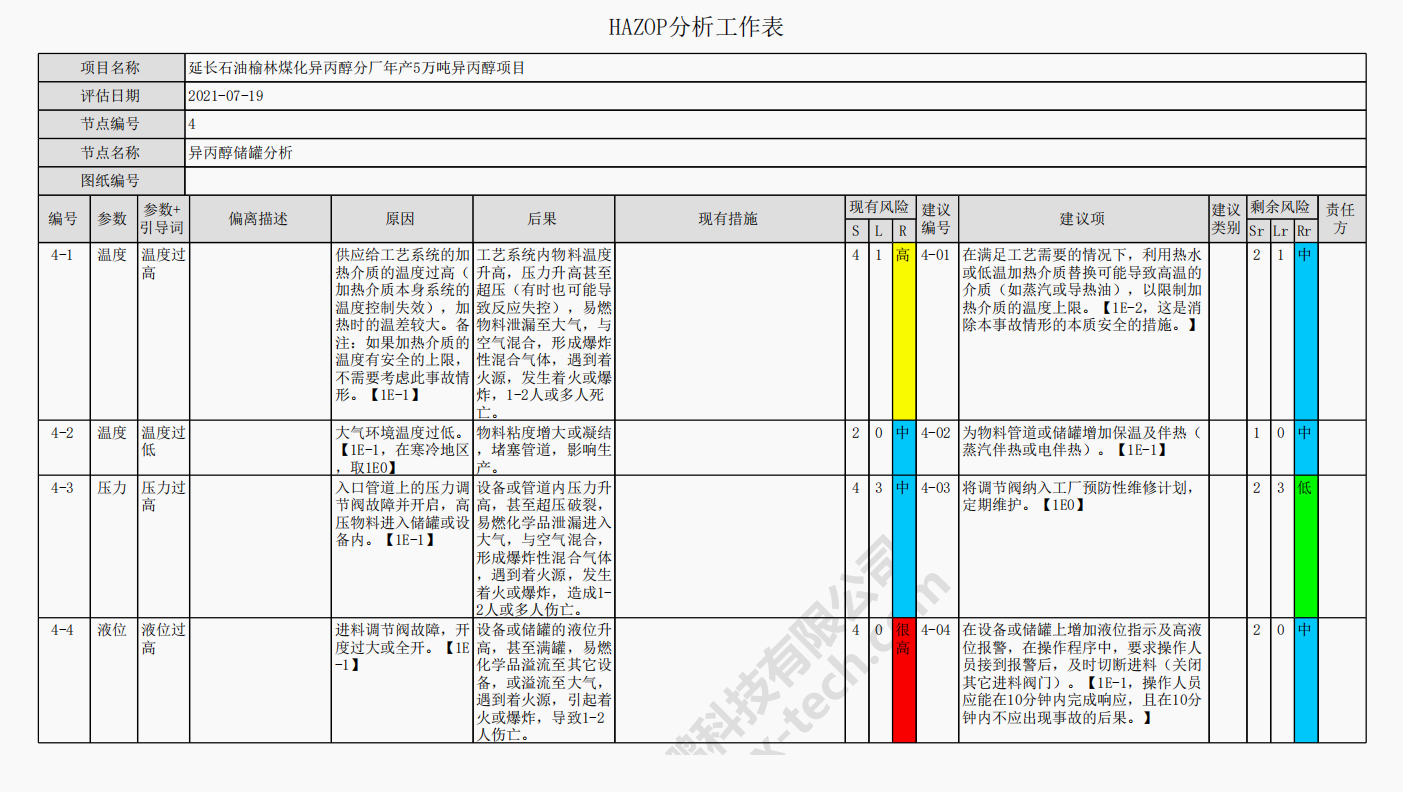Click the red 很高 risk cell
Image resolution: width=1403 pixels, height=792 pixels.
[x=903, y=680]
